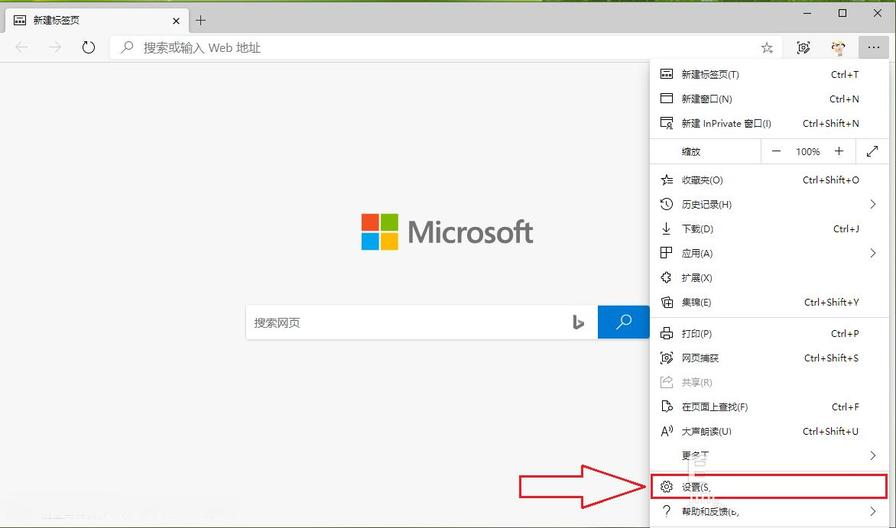Click the browser Forward arrow
Image resolution: width=896 pixels, height=528 pixels.
[55, 47]
